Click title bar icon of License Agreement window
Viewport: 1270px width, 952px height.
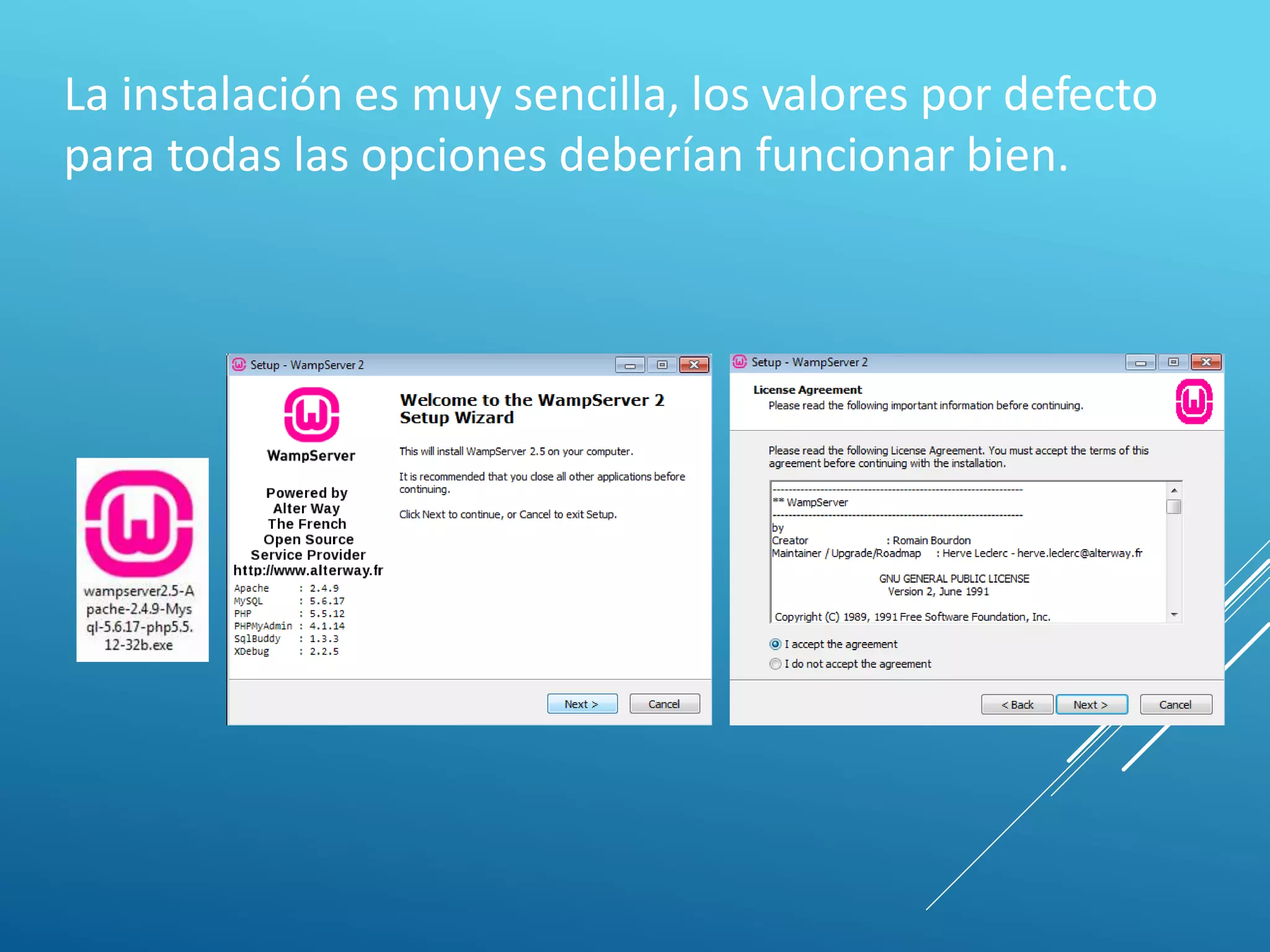pyautogui.click(x=739, y=362)
